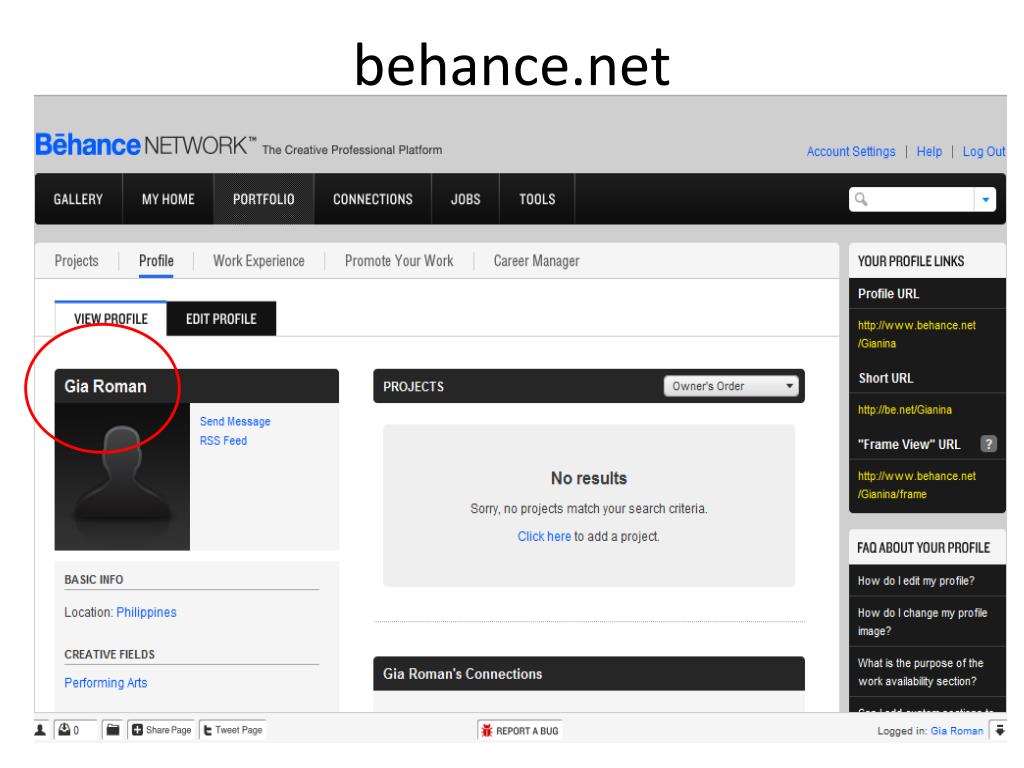This screenshot has height=768, width=1024.
Task: Open Account Settings link
Action: [x=851, y=152]
